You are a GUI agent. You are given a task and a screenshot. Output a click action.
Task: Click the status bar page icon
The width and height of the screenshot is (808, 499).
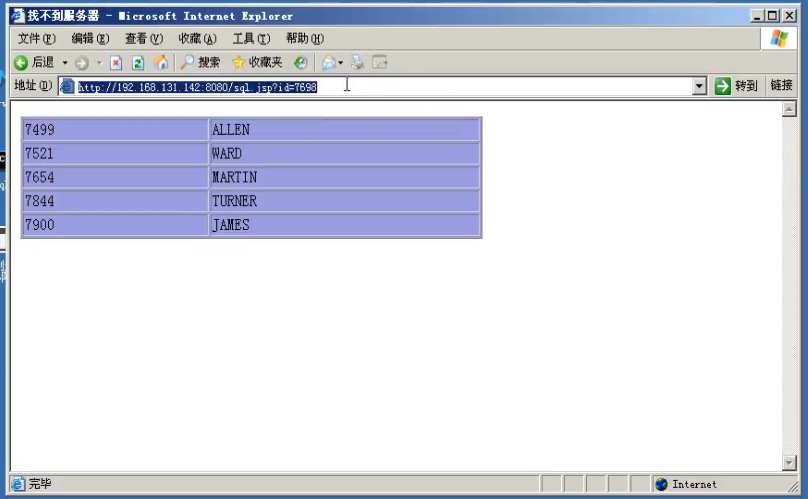18,484
